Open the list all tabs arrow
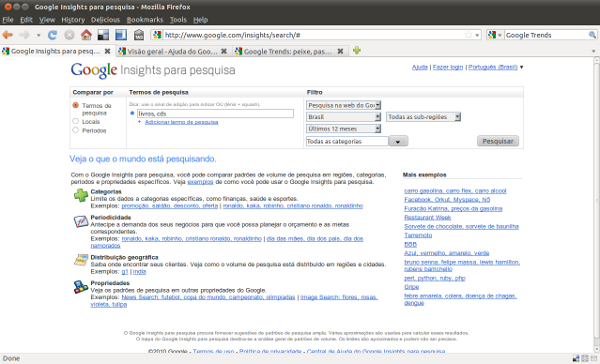This screenshot has height=364, width=600. click(593, 51)
